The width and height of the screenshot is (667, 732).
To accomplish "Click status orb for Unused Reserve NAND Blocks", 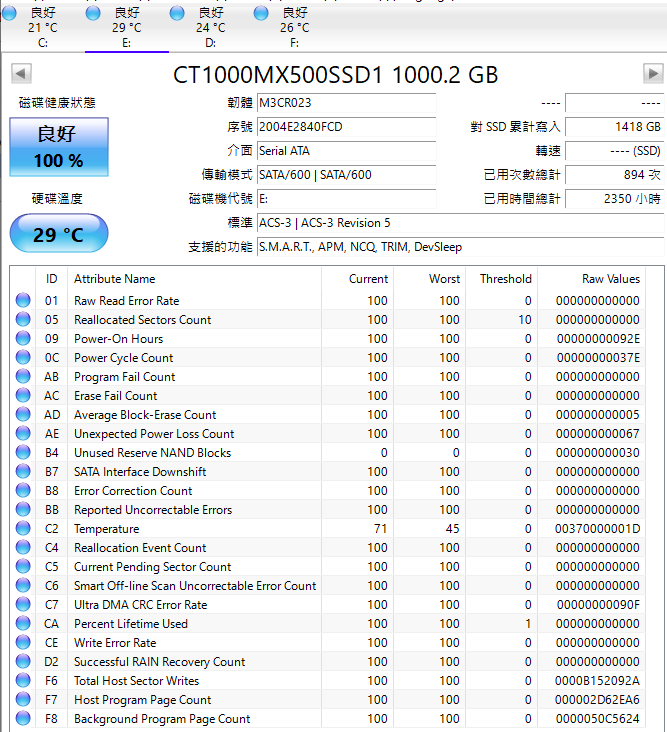I will [23, 452].
